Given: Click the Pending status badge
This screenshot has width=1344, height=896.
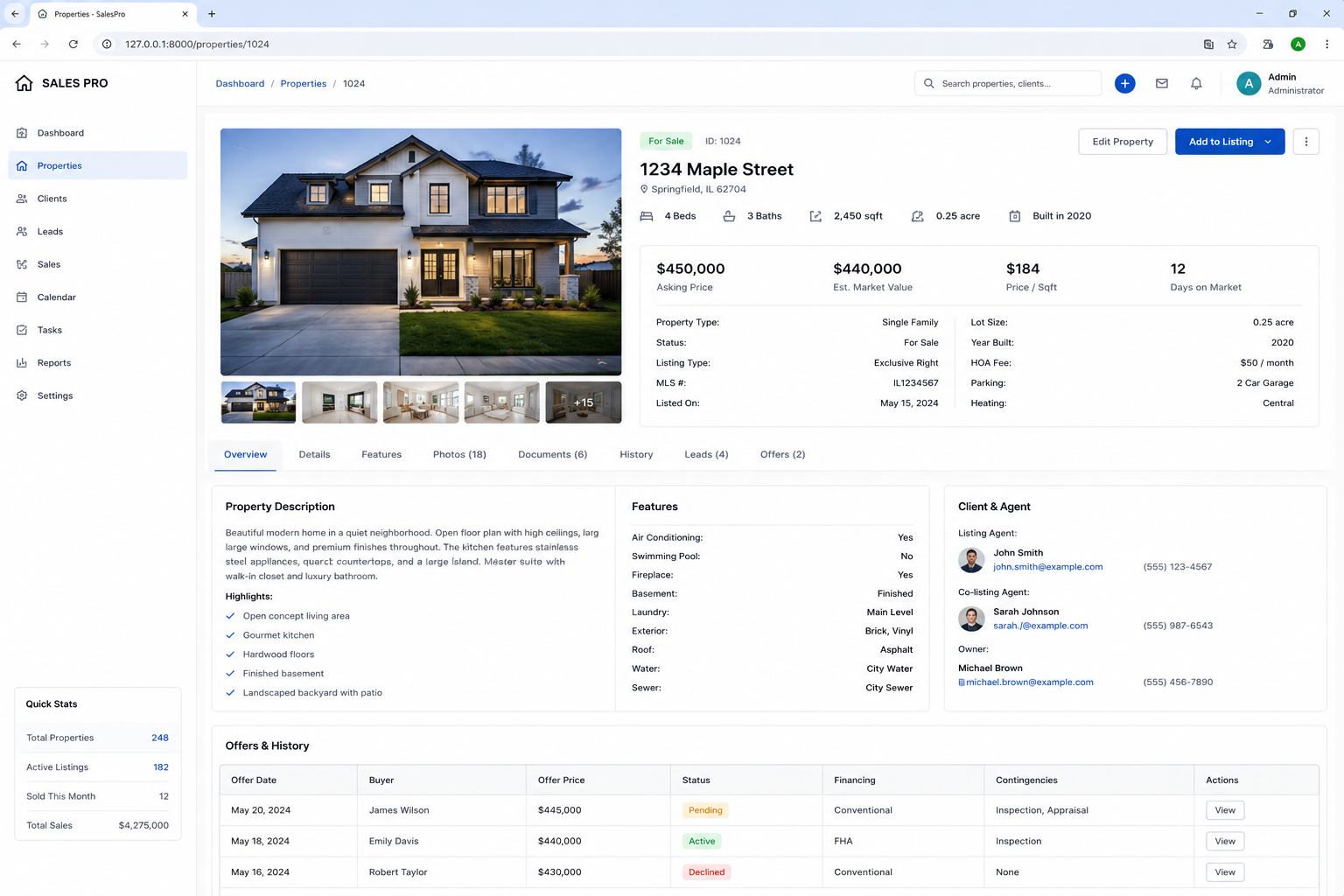Looking at the screenshot, I should pos(705,810).
